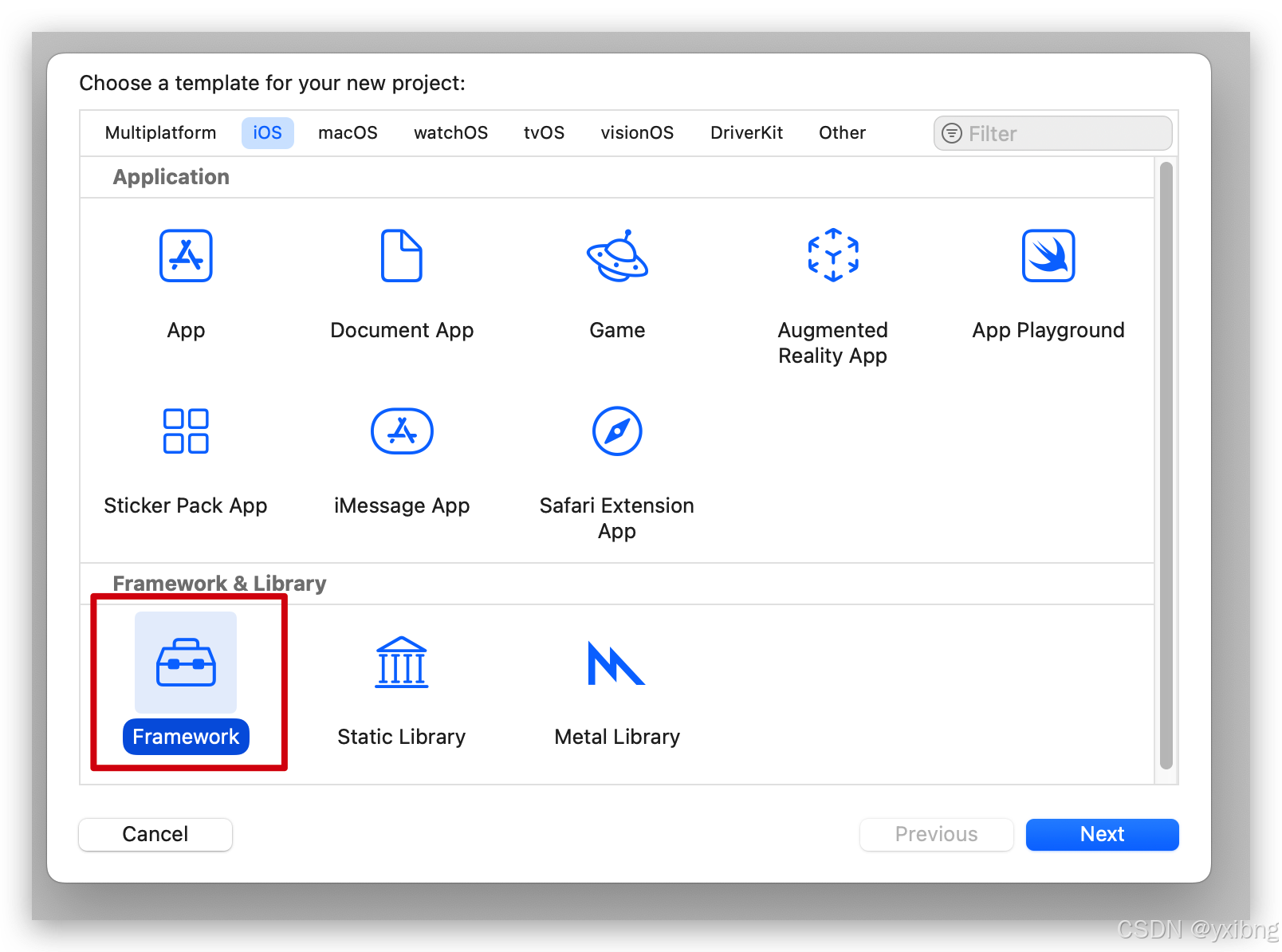This screenshot has width=1282, height=952.
Task: Click the Document App label
Action: point(402,331)
